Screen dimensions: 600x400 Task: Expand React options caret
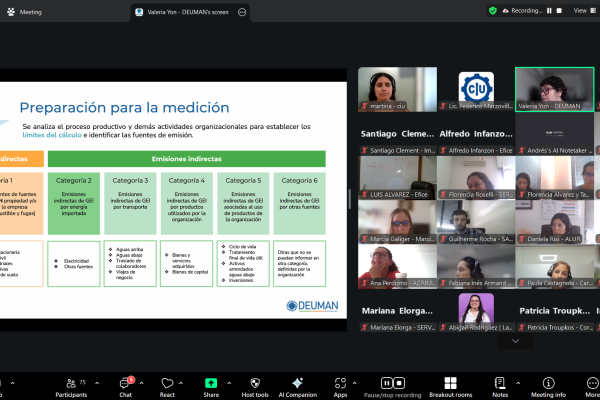point(181,383)
